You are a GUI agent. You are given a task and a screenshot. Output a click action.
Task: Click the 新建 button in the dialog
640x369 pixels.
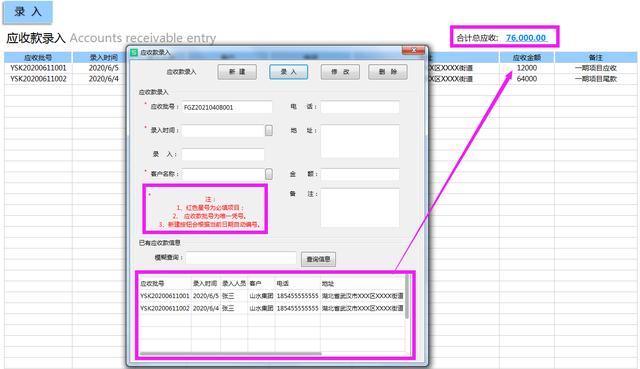pos(237,72)
